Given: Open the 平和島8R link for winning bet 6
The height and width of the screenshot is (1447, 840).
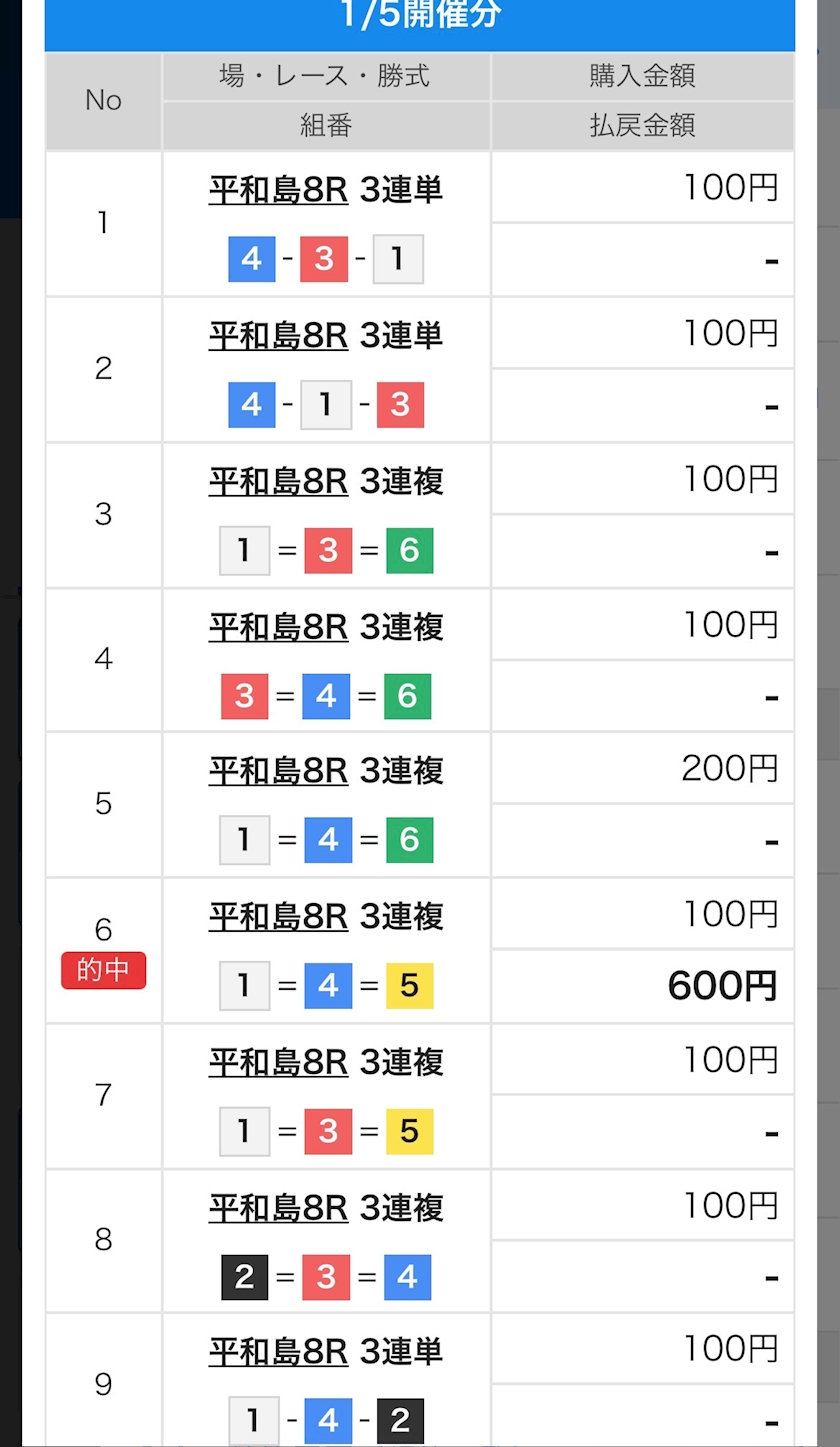Looking at the screenshot, I should [x=278, y=916].
